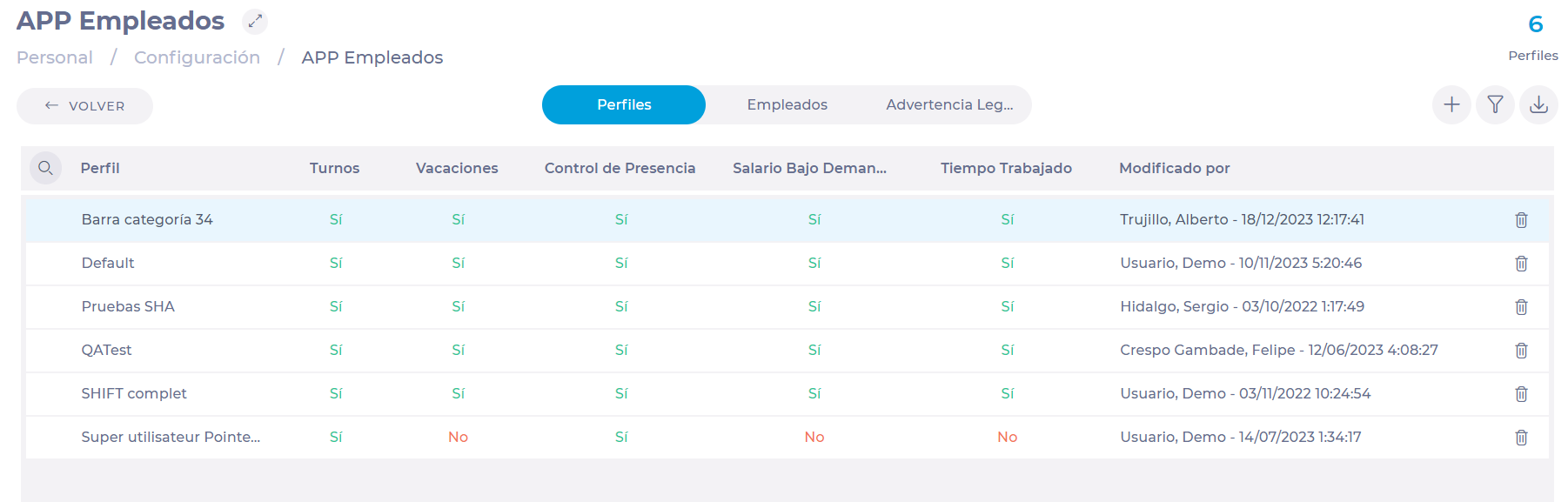Click trash icon for SHIFT complet
The image size is (1568, 502).
(x=1521, y=394)
